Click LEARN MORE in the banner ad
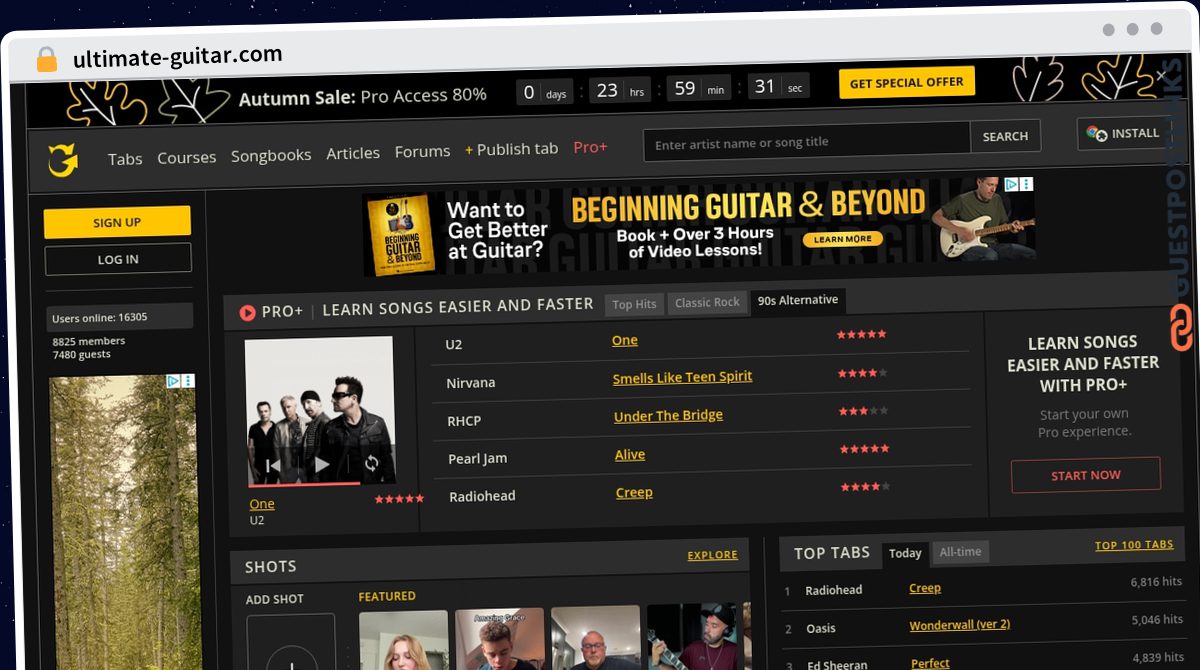This screenshot has height=670, width=1200. click(842, 239)
